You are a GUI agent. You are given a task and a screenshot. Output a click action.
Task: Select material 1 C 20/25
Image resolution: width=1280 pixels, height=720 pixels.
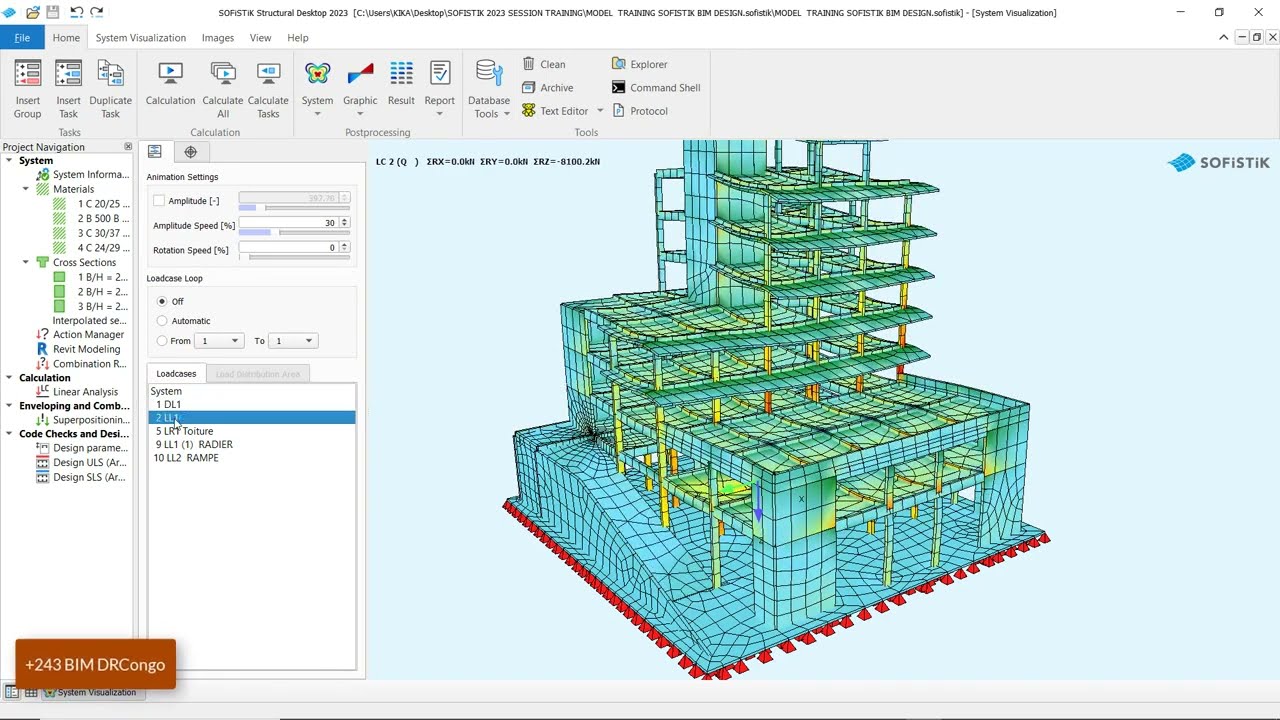(91, 204)
